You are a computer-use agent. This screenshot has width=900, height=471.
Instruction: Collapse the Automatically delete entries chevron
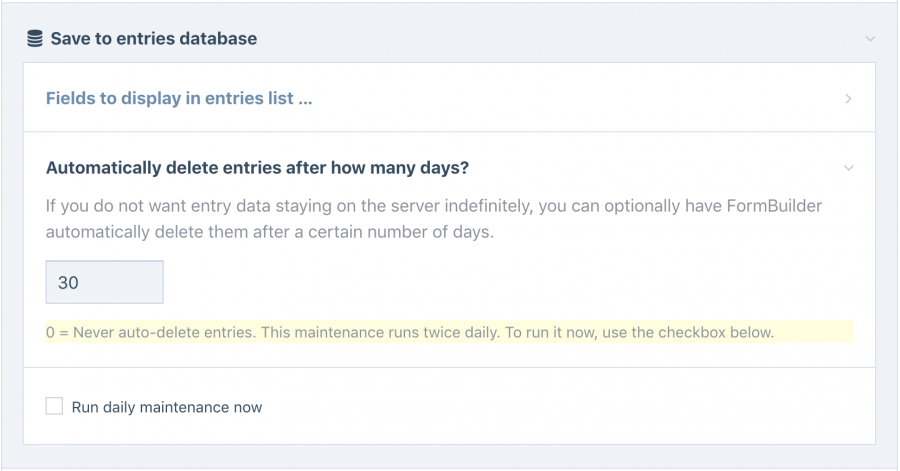point(848,168)
